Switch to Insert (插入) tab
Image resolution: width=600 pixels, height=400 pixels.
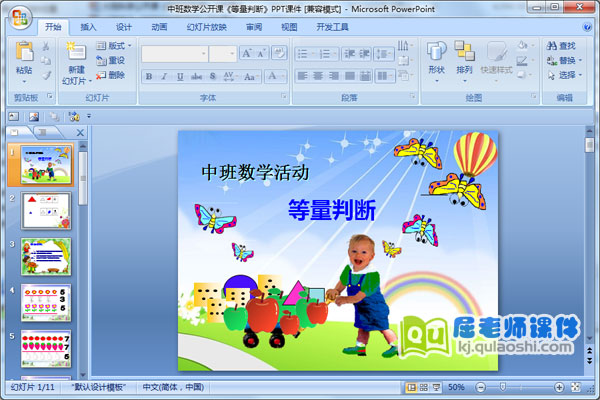click(88, 27)
